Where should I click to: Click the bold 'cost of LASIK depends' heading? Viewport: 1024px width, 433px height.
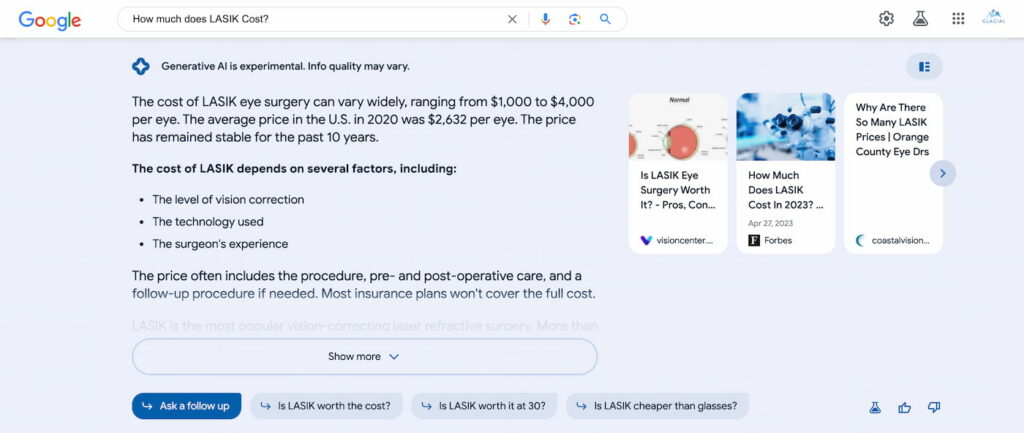[294, 168]
